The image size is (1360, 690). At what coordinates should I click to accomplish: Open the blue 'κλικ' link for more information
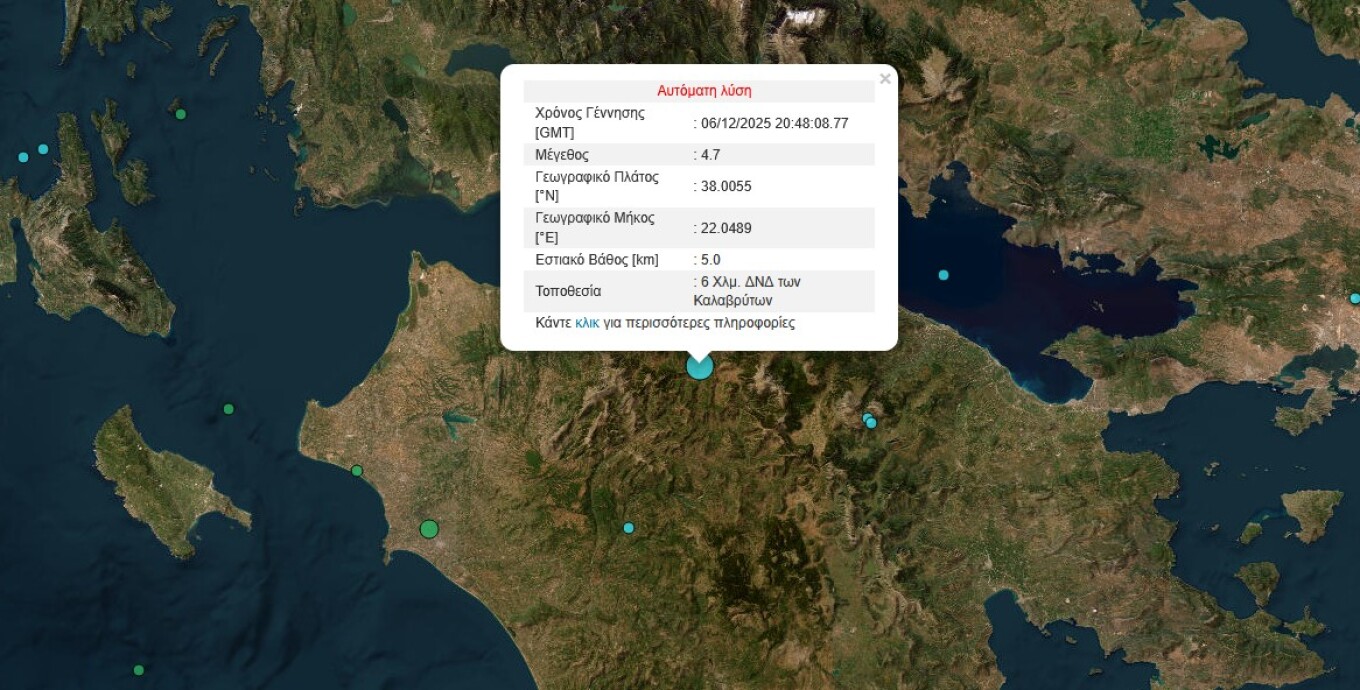[587, 323]
